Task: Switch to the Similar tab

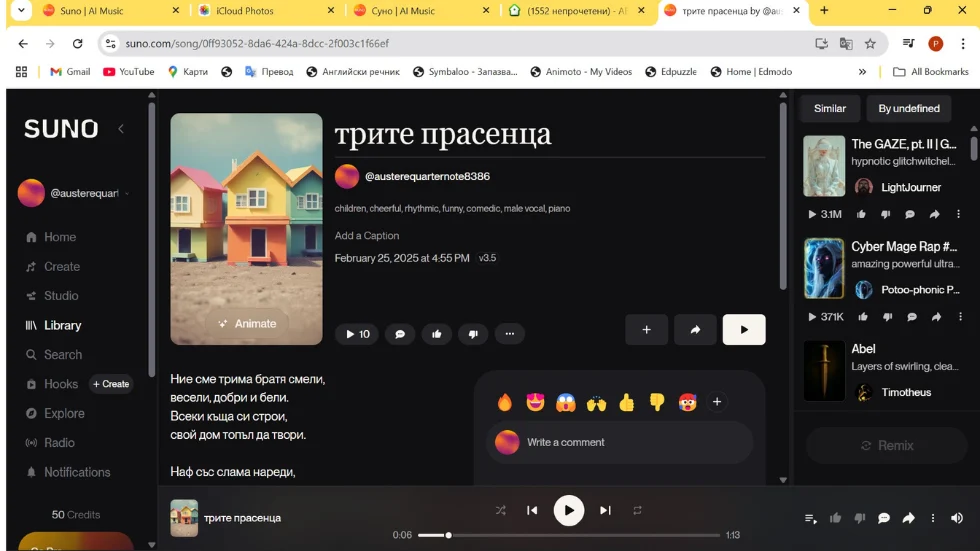Action: [830, 108]
